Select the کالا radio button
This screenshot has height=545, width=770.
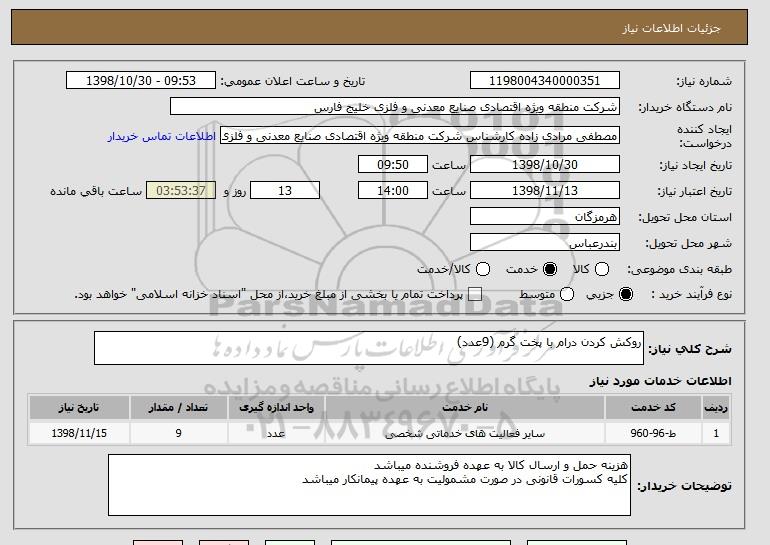[602, 269]
